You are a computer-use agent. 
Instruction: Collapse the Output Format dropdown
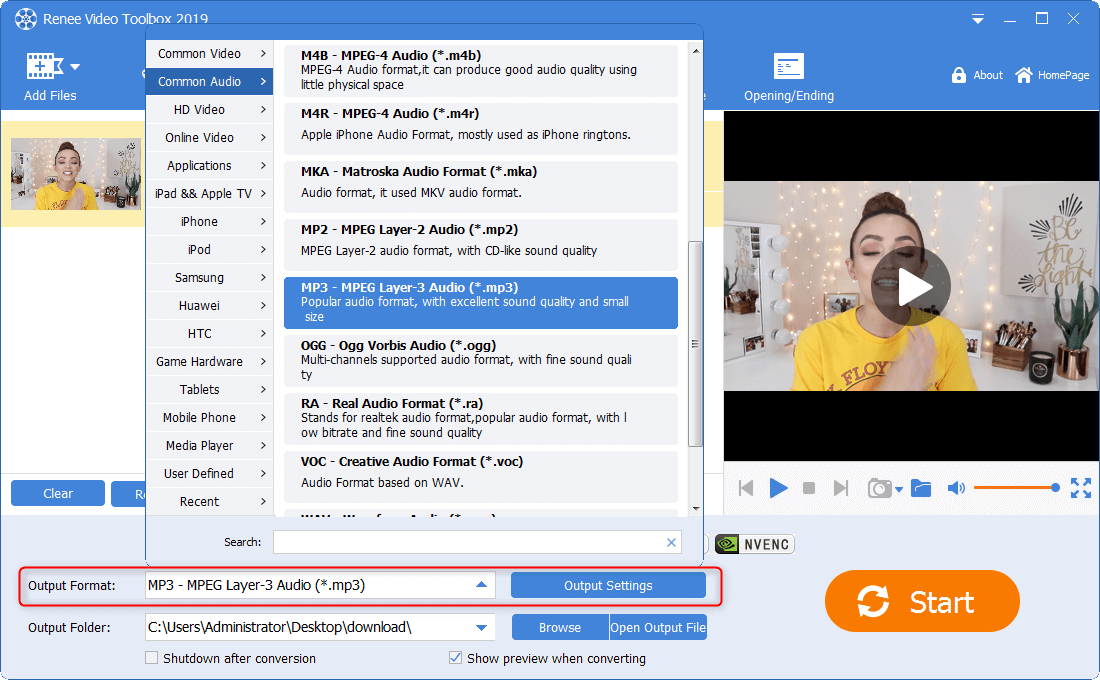click(x=481, y=585)
